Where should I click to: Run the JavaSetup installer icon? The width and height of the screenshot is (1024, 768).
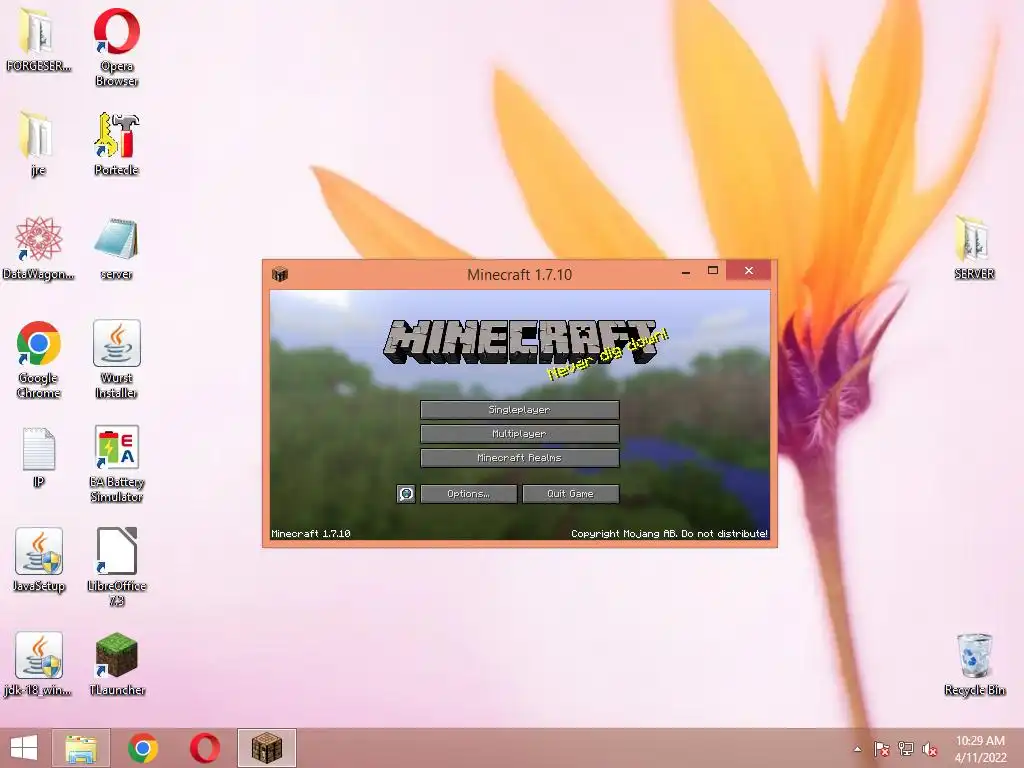[x=39, y=560]
